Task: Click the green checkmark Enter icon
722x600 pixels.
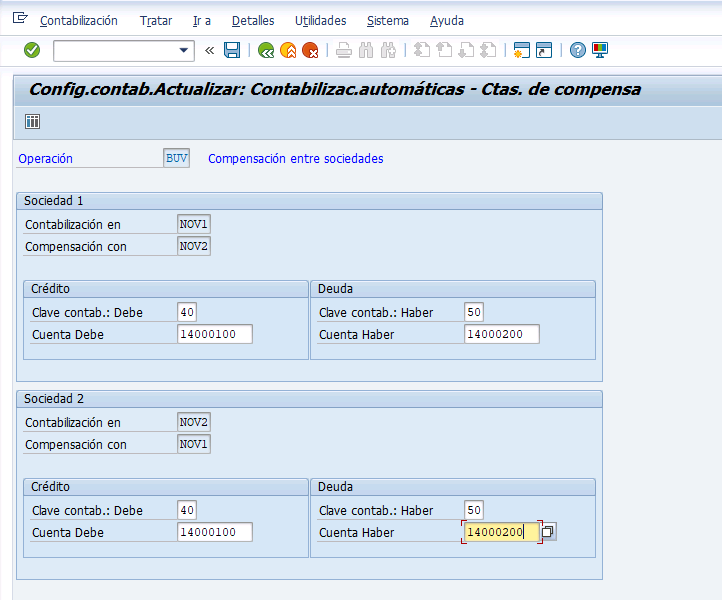Action: [x=32, y=50]
